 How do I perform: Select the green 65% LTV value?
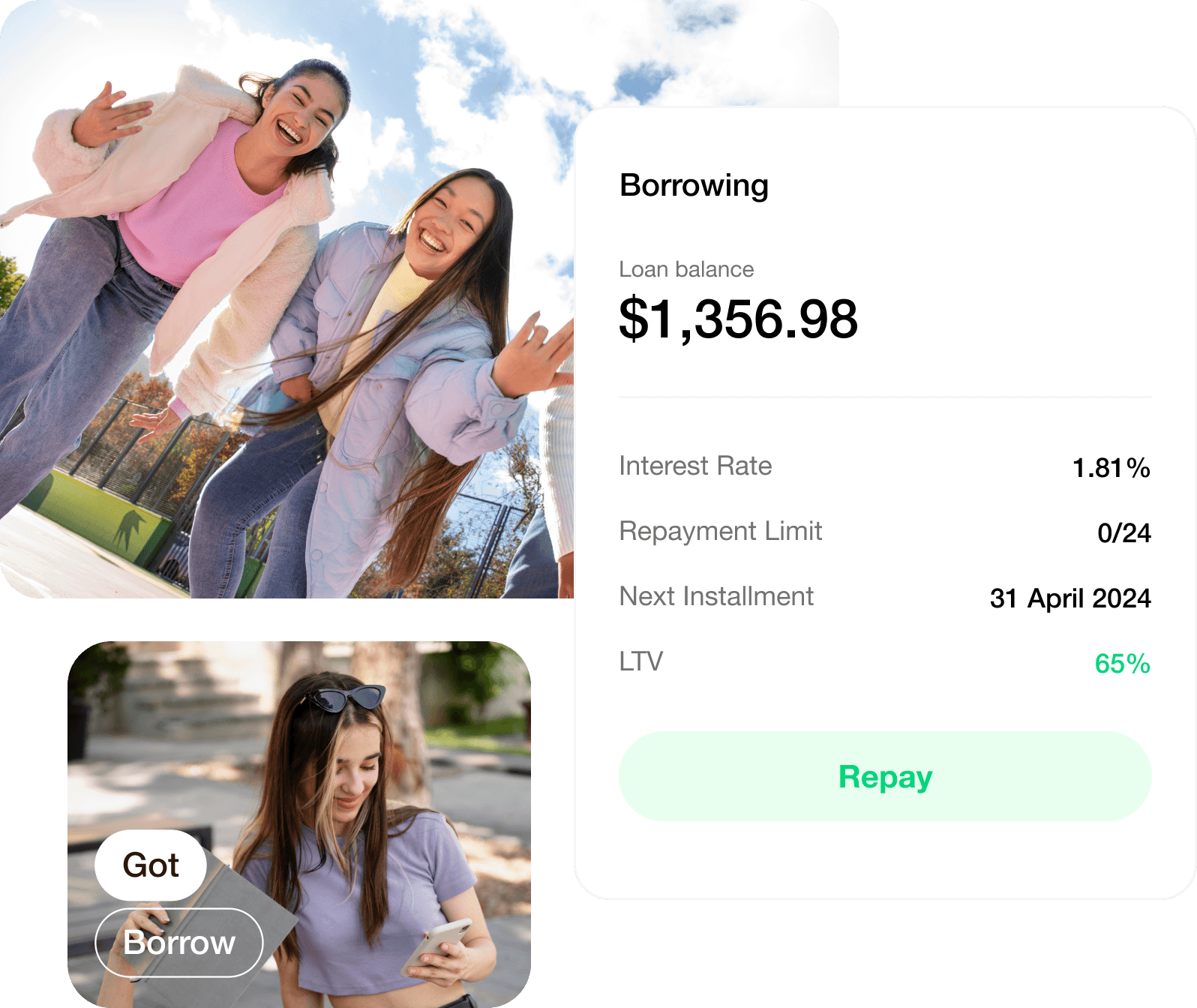click(x=1122, y=664)
